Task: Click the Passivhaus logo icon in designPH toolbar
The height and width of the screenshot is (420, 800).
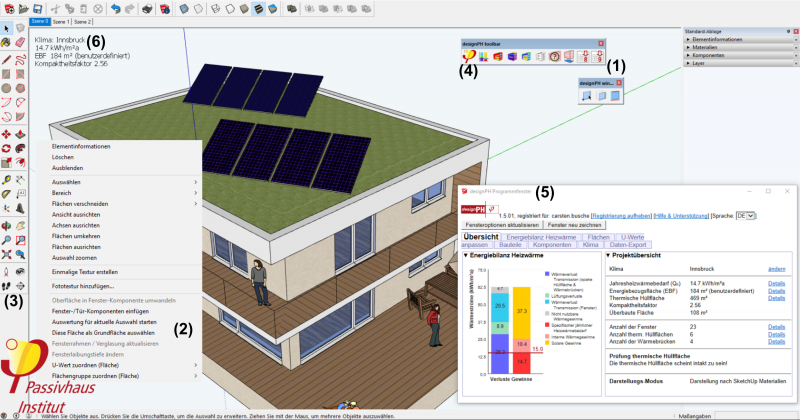Action: click(468, 56)
